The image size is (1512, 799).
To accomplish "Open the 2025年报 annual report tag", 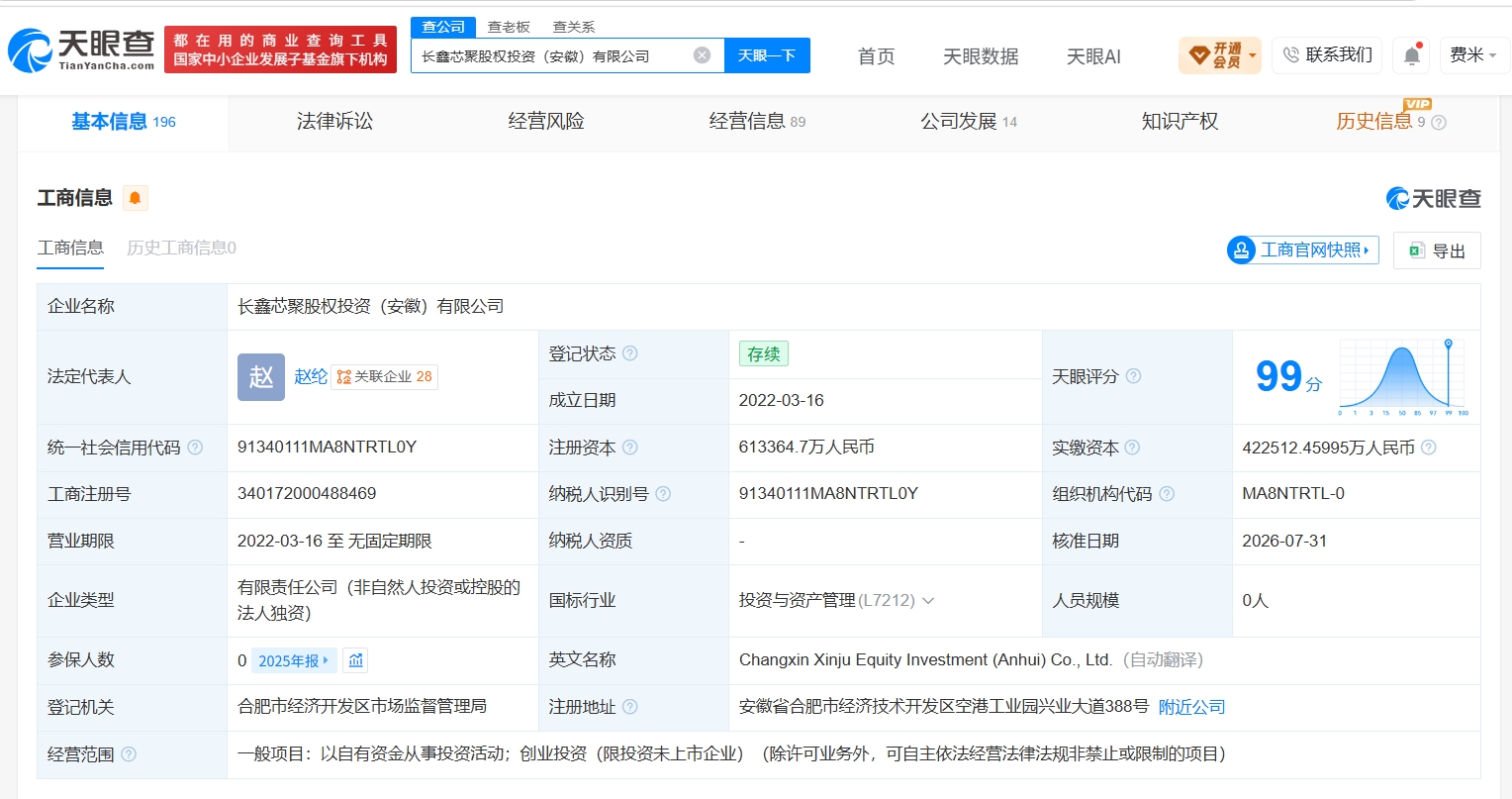I will (x=294, y=660).
